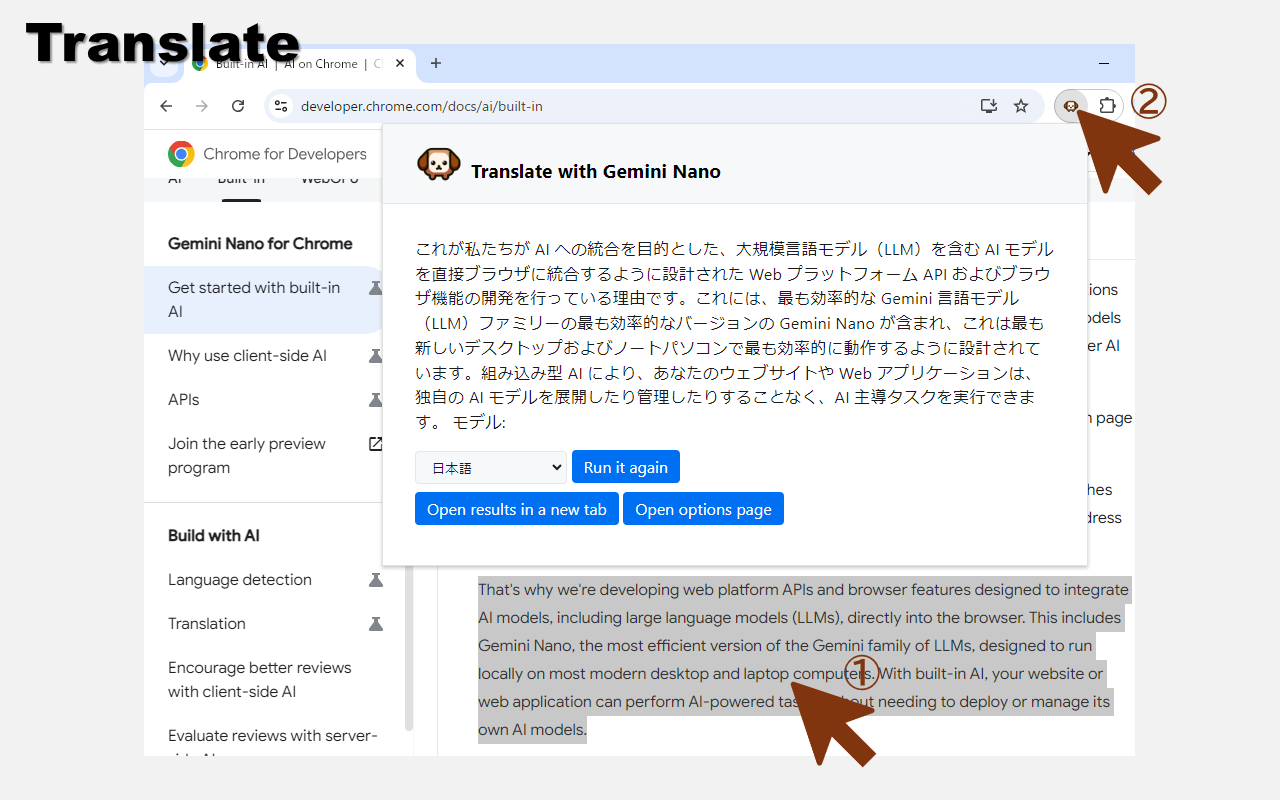Screen dimensions: 1280x800
Task: Open the Extensions puzzle icon
Action: pos(1107,106)
